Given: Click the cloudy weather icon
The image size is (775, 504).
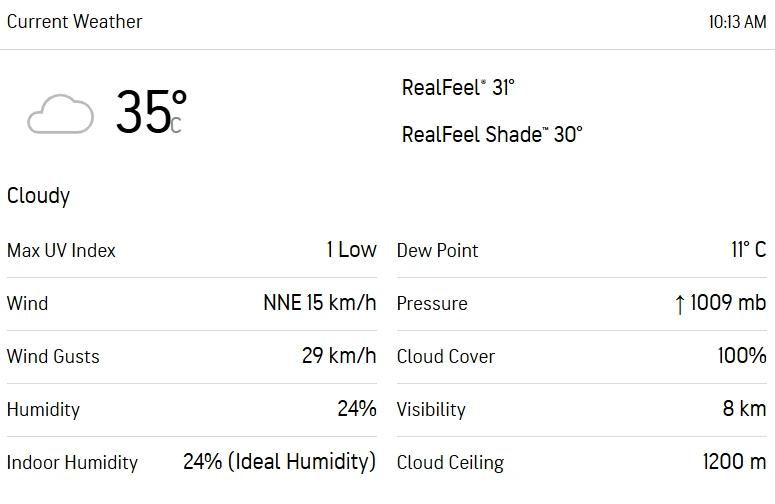Looking at the screenshot, I should point(60,114).
